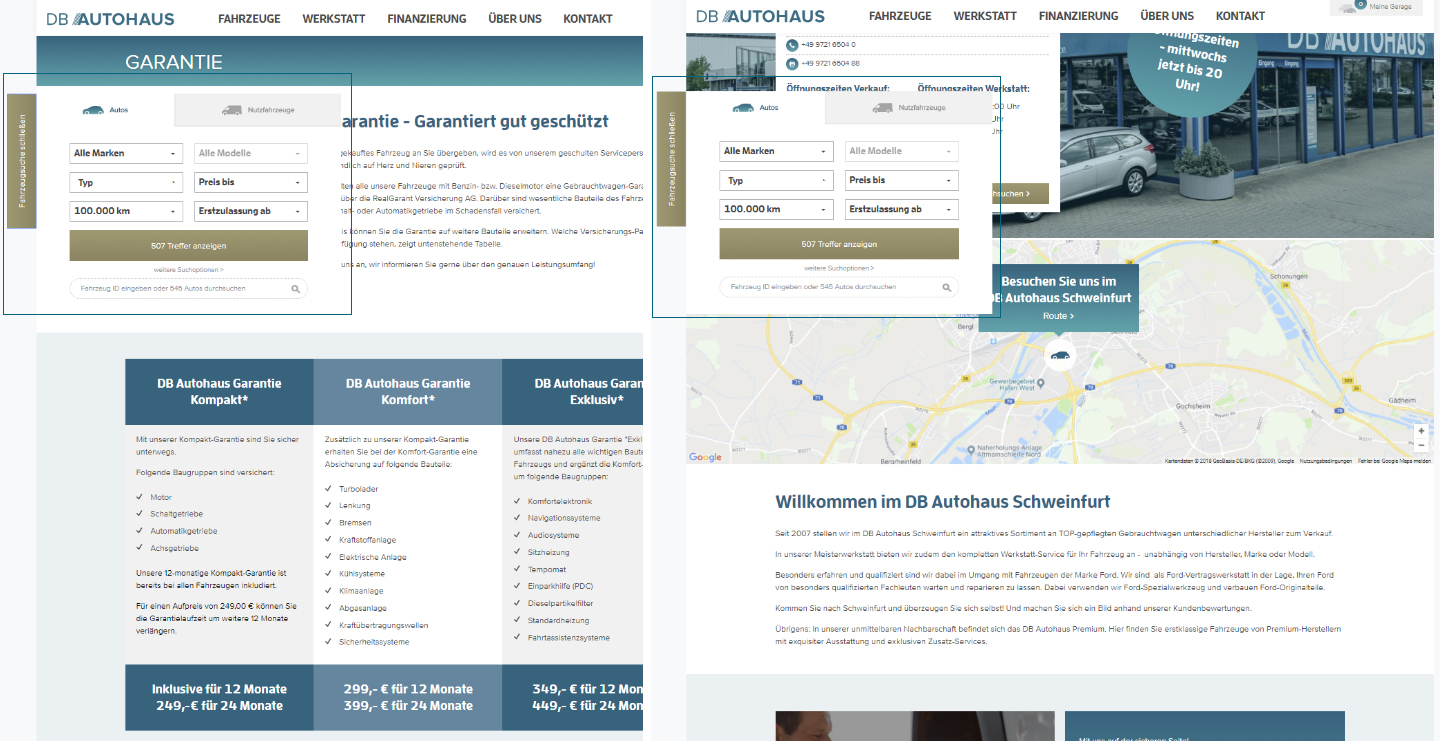This screenshot has height=741, width=1440.
Task: Zoom in the map with plus button
Action: pos(1421,431)
